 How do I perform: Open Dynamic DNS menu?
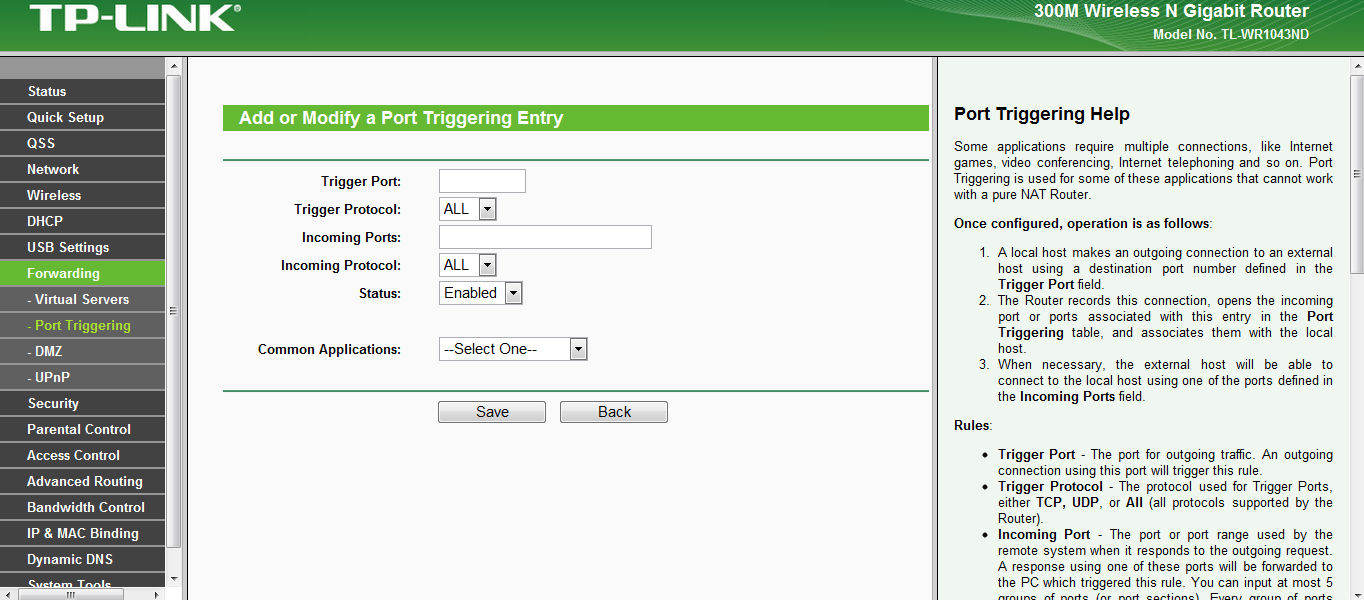point(82,559)
